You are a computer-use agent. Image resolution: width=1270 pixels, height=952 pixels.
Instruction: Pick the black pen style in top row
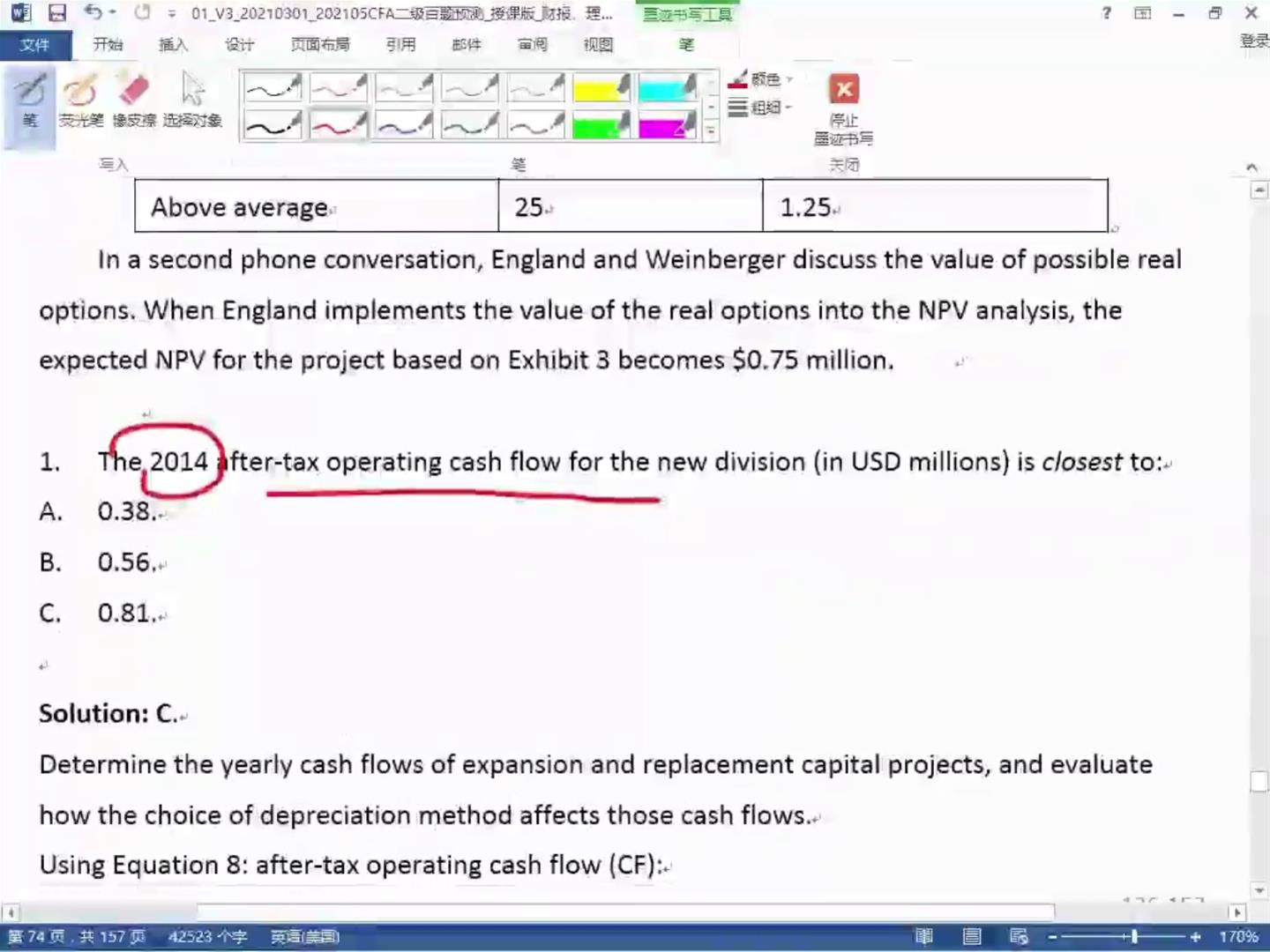click(x=273, y=87)
